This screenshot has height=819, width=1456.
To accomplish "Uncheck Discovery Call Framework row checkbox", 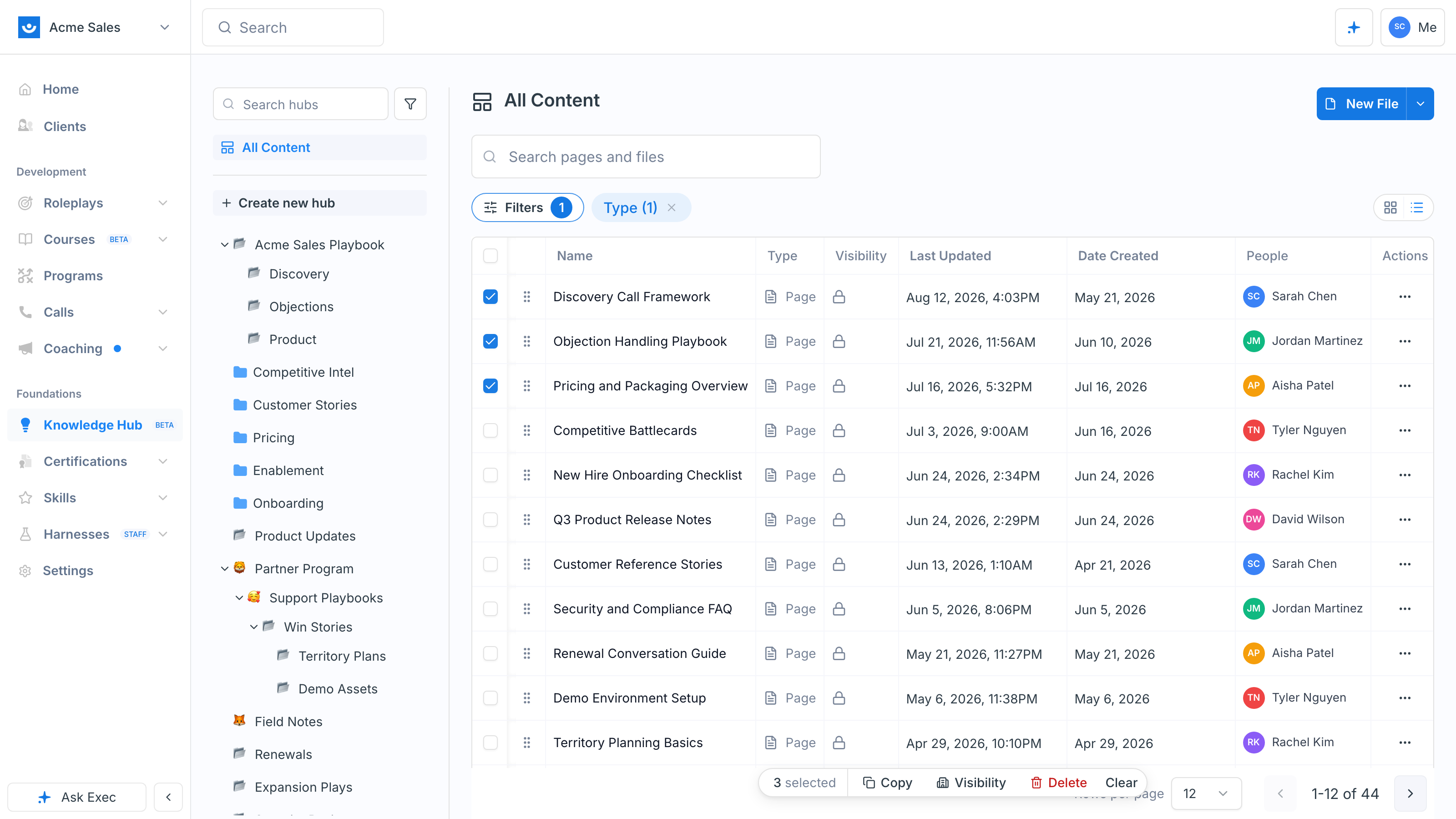I will (x=490, y=297).
